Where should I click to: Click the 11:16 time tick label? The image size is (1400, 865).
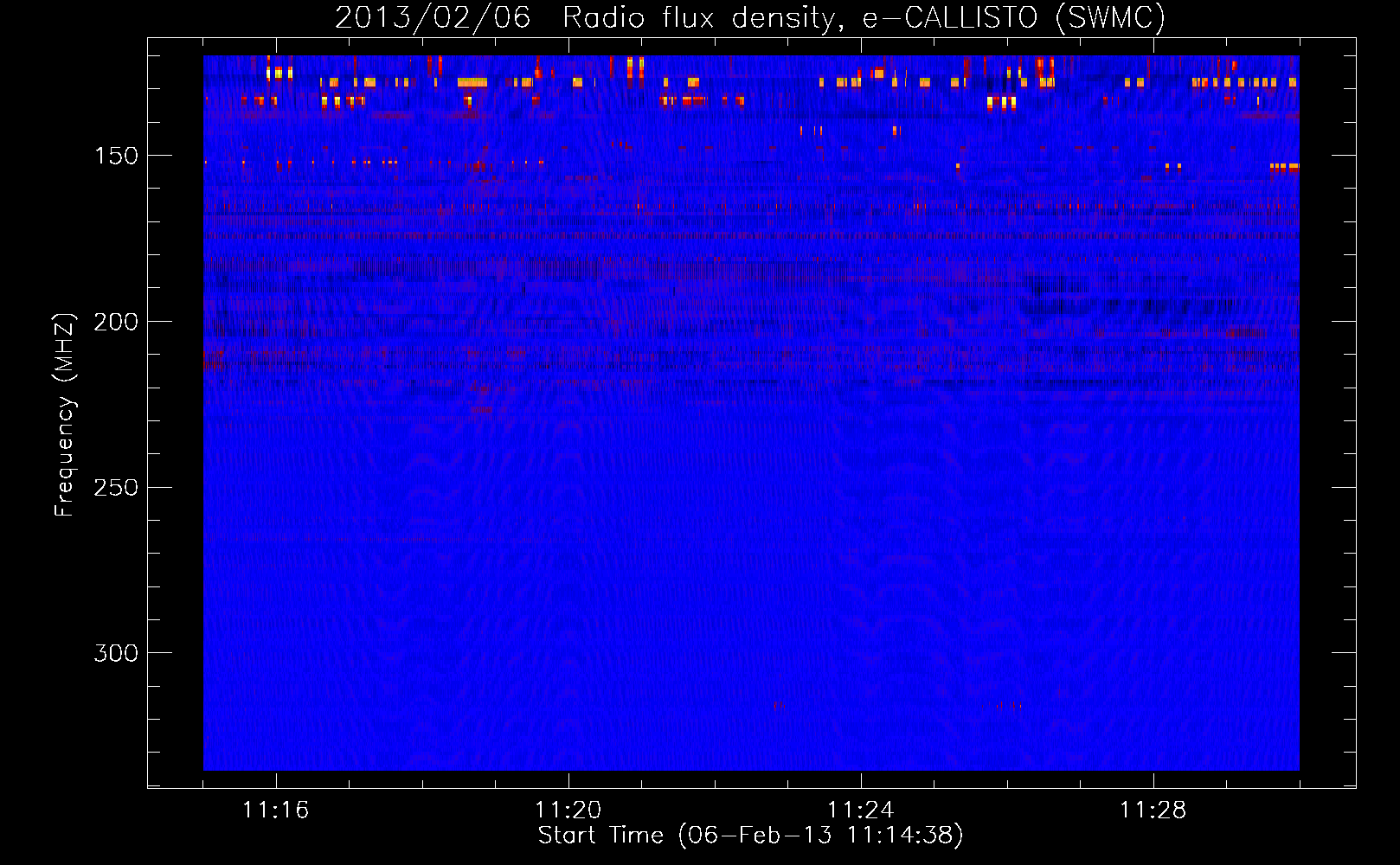tap(275, 810)
